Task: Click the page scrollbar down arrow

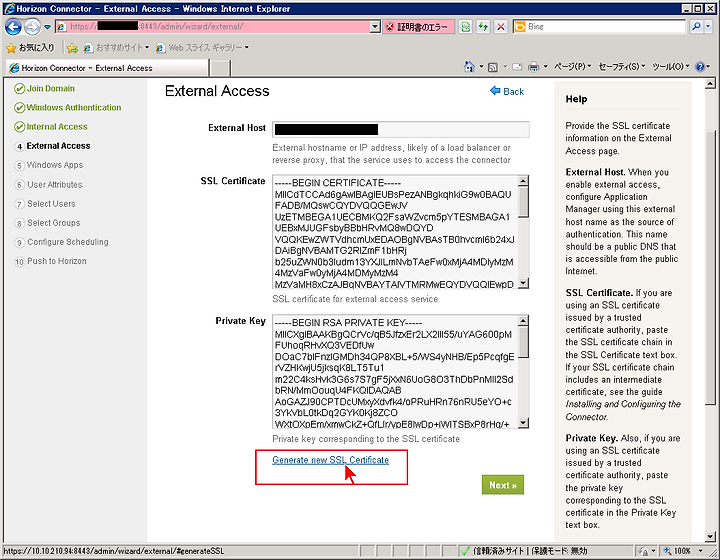Action: (x=710, y=536)
